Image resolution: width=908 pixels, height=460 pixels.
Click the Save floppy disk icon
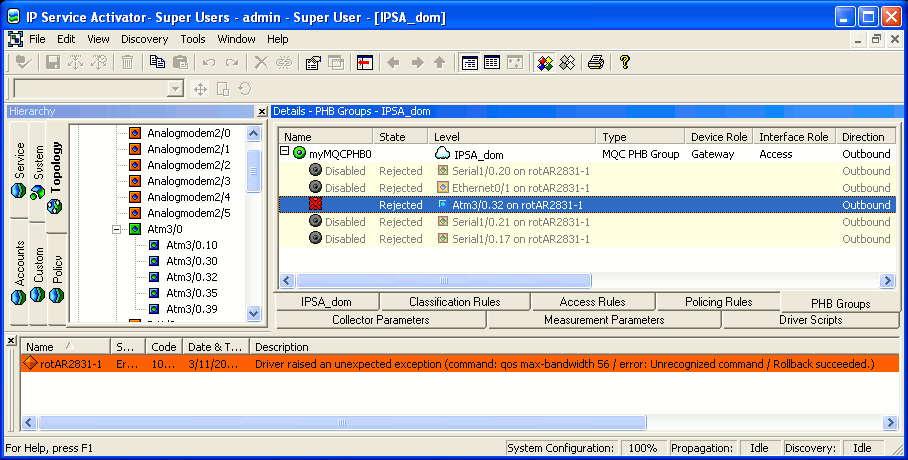[x=53, y=63]
